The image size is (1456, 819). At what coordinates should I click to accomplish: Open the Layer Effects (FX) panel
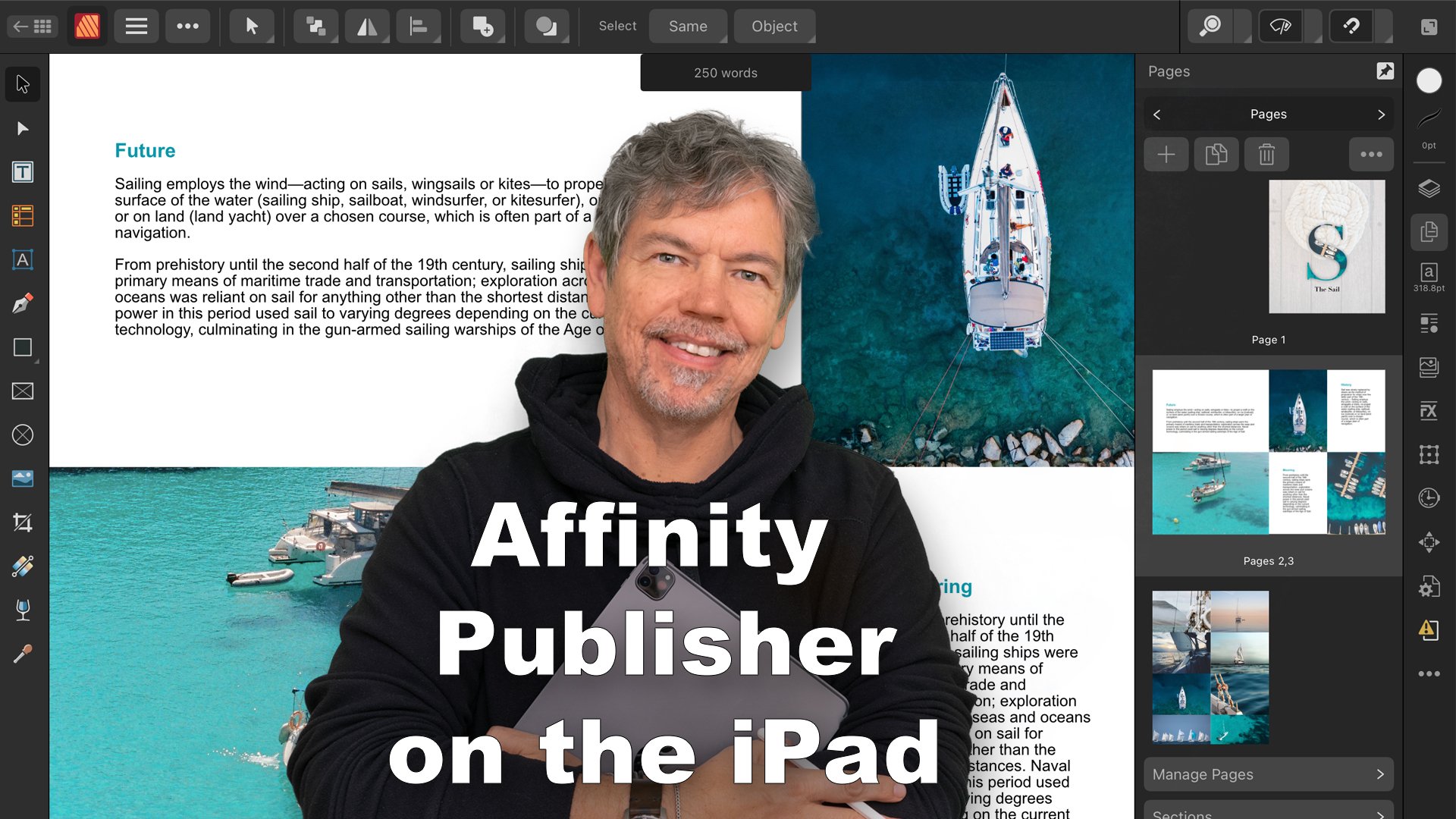point(1429,411)
